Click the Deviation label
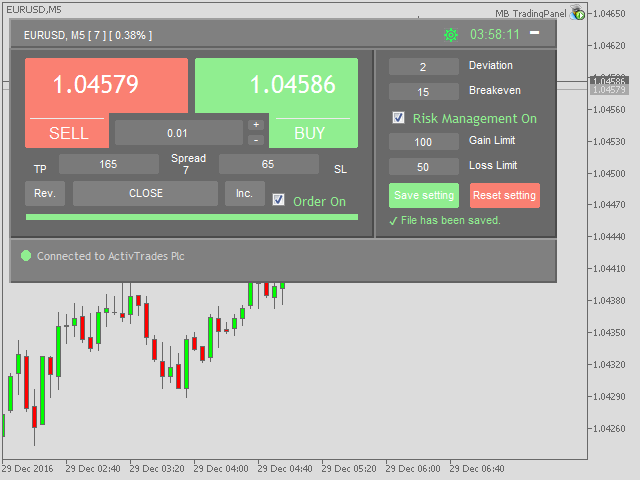 491,65
